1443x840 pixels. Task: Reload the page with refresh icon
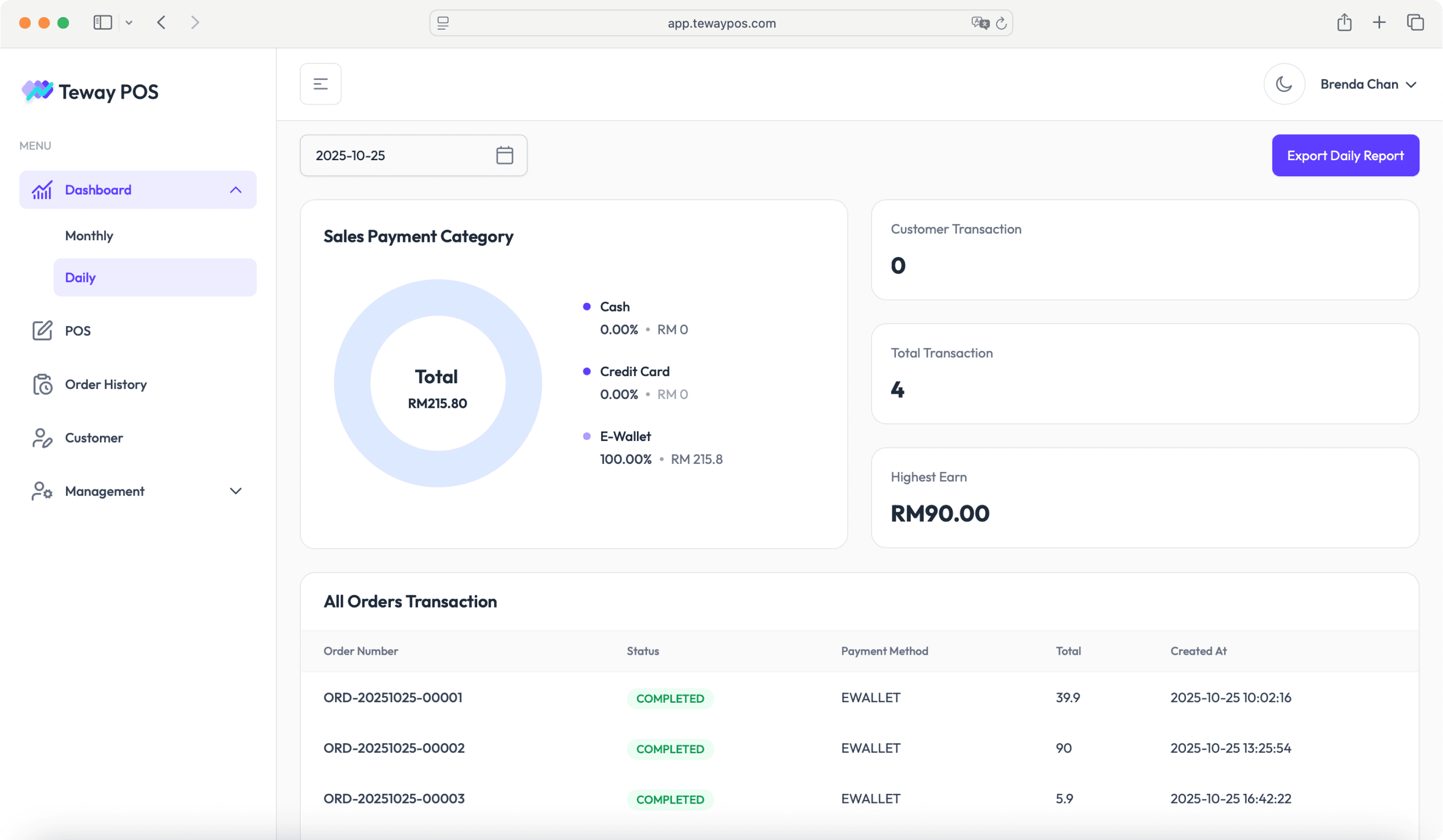(1001, 23)
